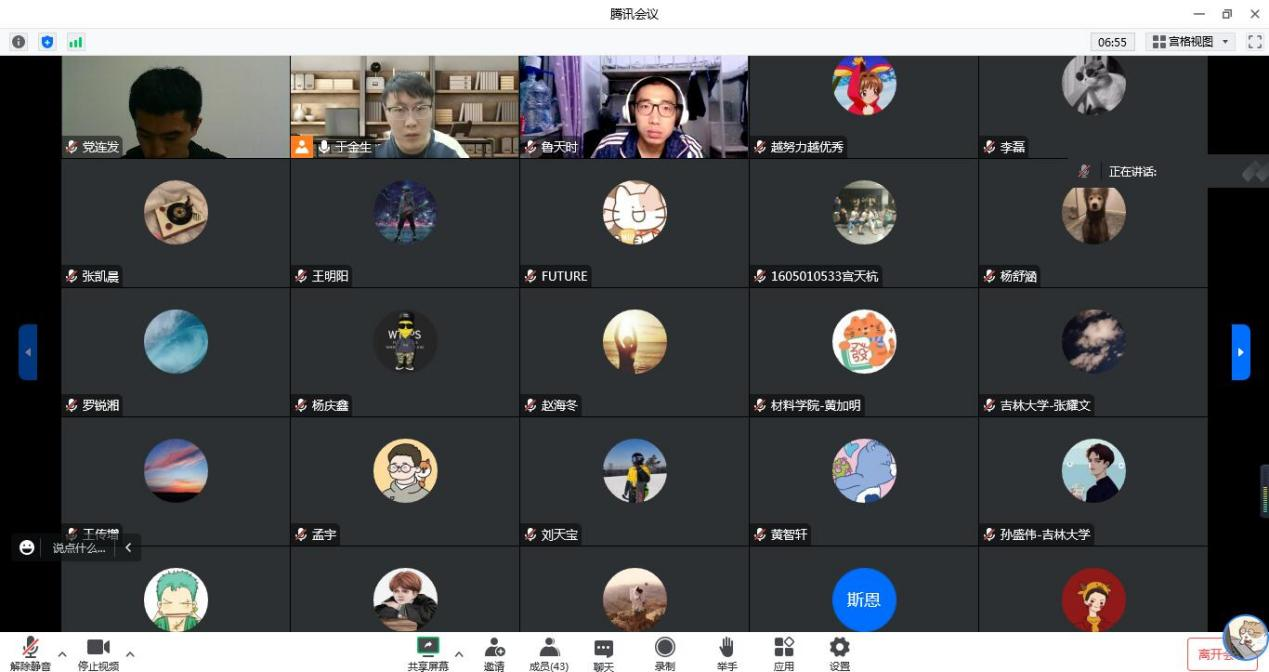
Task: Turn off camera with 停止视频
Action: (x=98, y=650)
